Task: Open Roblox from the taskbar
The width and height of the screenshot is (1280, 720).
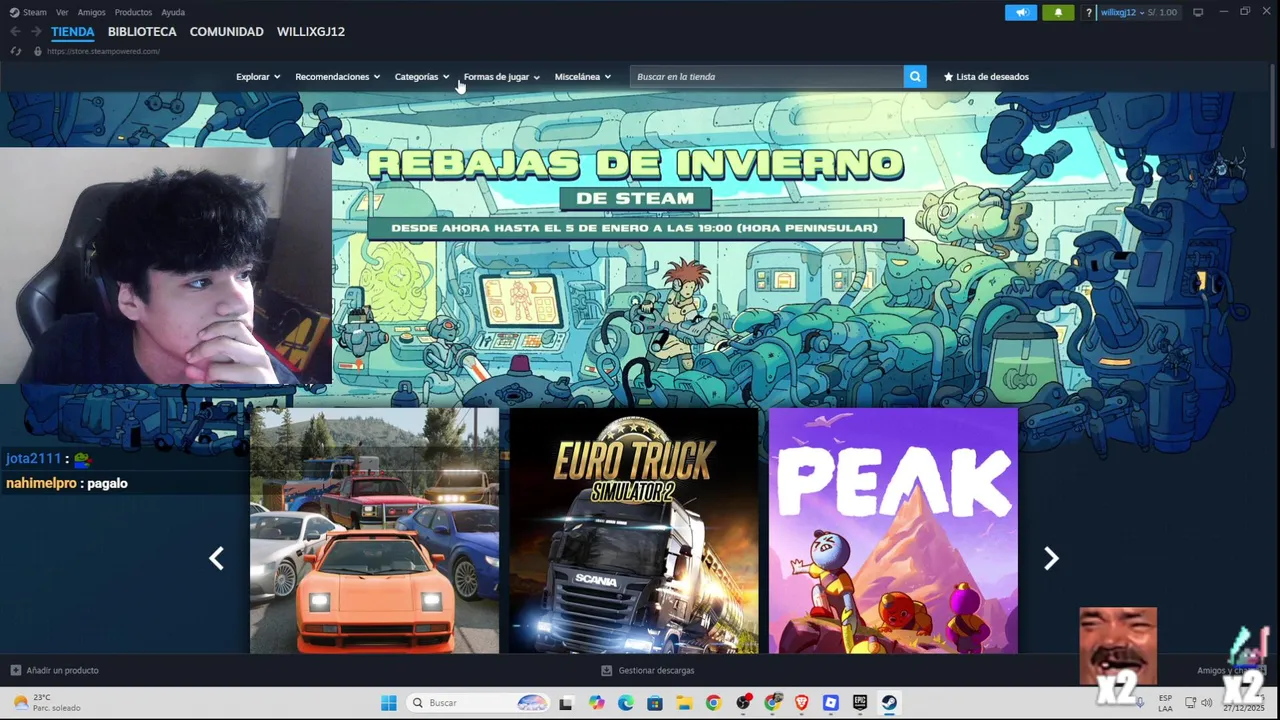Action: click(830, 703)
